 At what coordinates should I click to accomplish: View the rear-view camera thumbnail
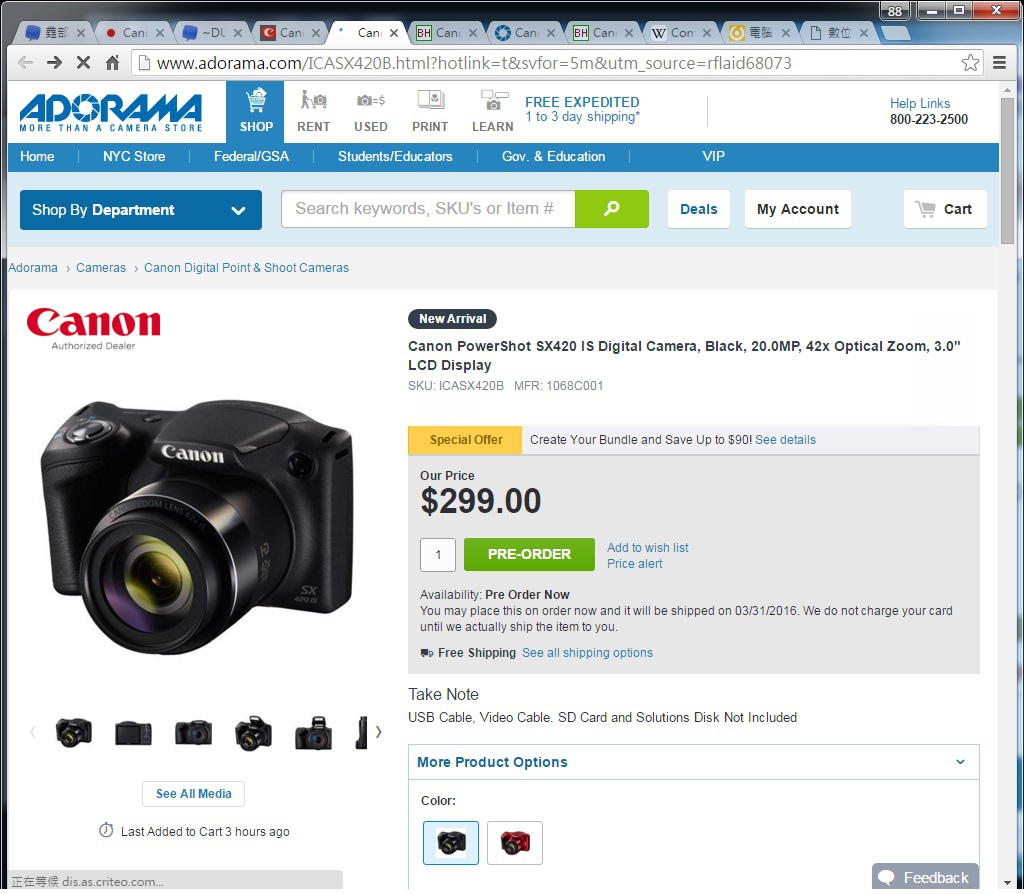[133, 733]
